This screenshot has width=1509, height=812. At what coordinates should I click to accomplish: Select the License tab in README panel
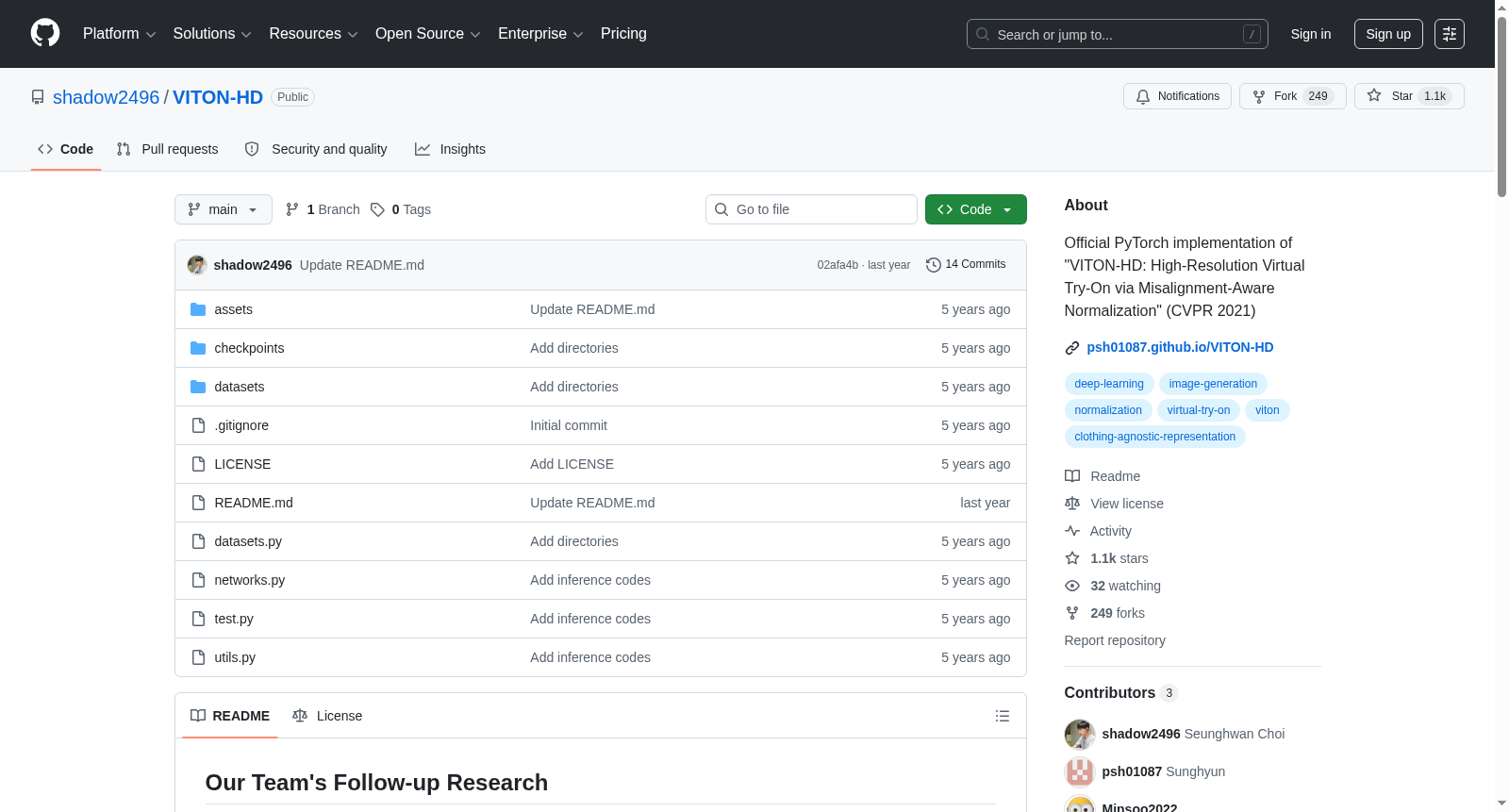(x=327, y=716)
